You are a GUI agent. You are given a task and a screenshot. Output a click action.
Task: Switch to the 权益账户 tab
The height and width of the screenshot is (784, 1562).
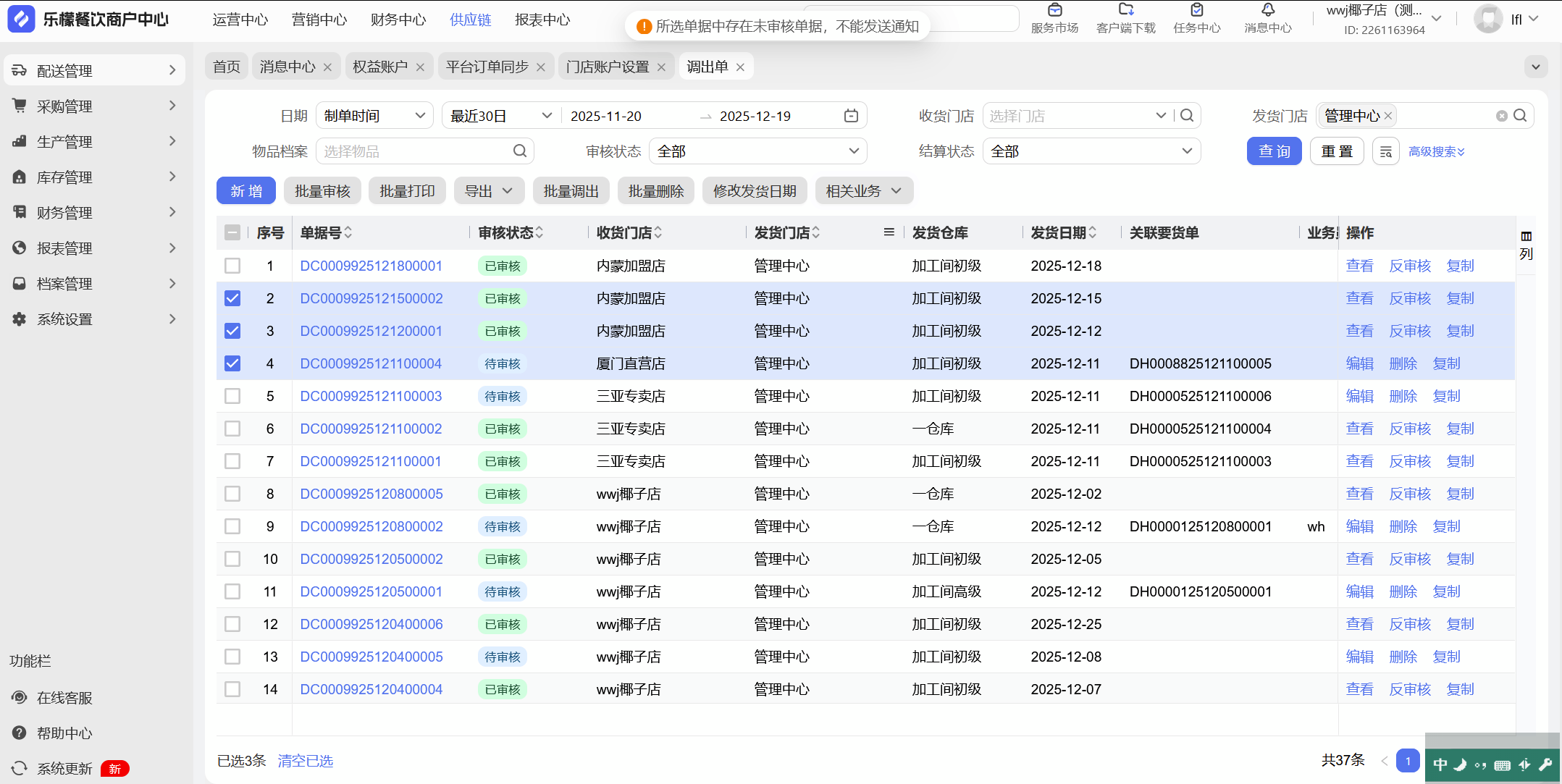379,67
